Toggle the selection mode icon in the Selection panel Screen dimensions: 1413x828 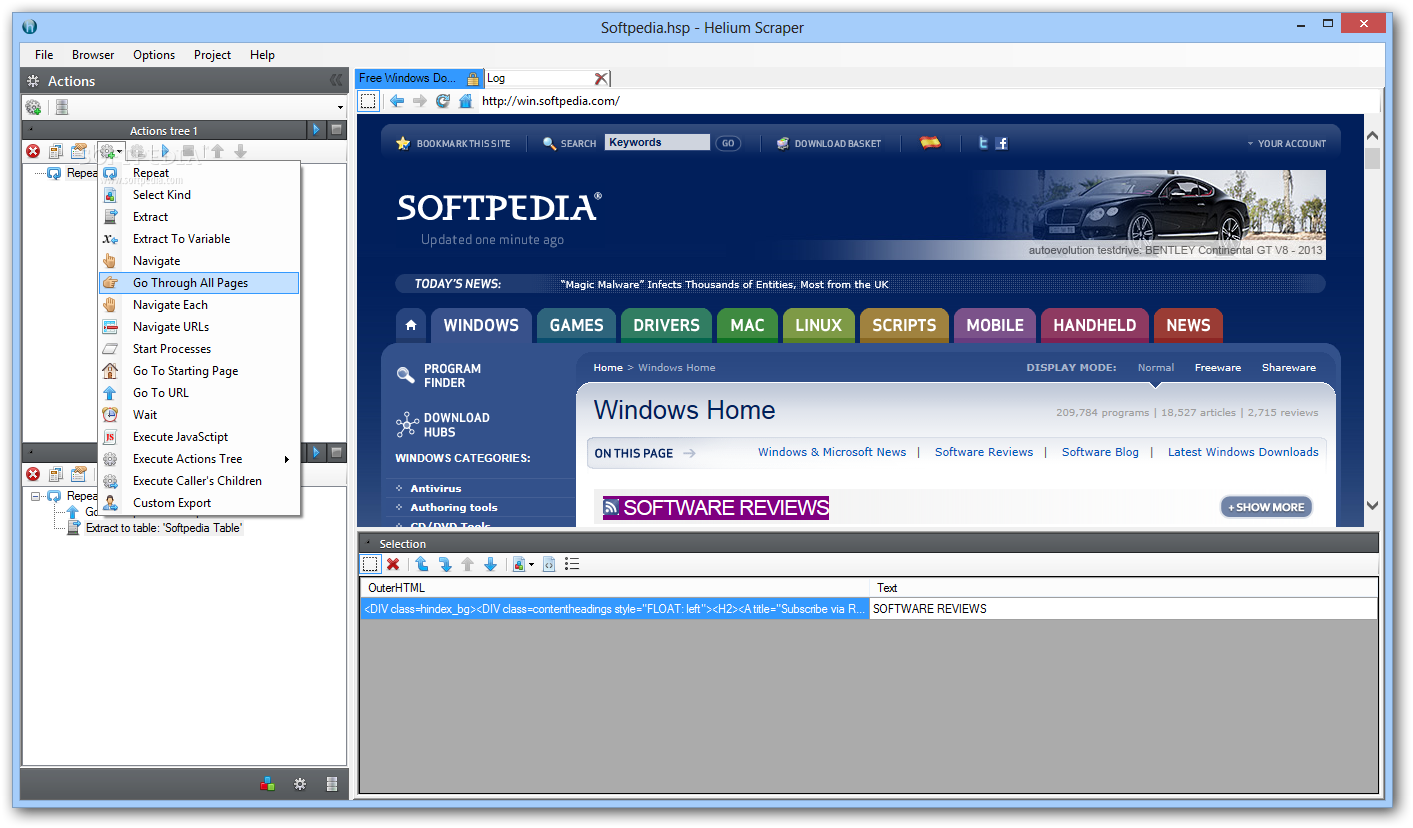[370, 564]
